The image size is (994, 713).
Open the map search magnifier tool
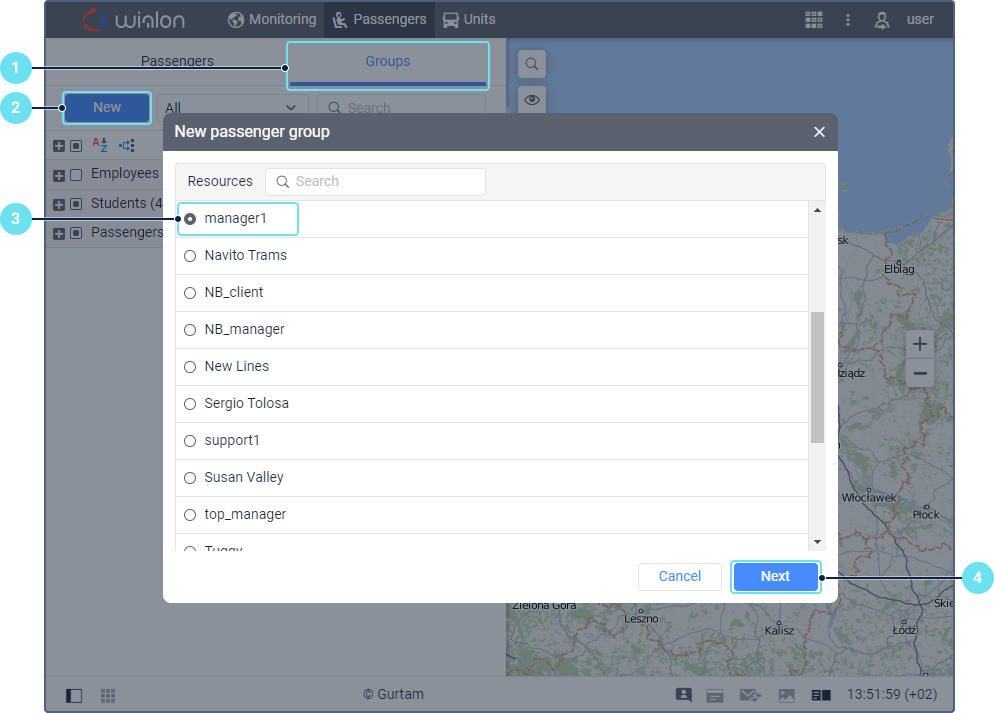pos(532,64)
